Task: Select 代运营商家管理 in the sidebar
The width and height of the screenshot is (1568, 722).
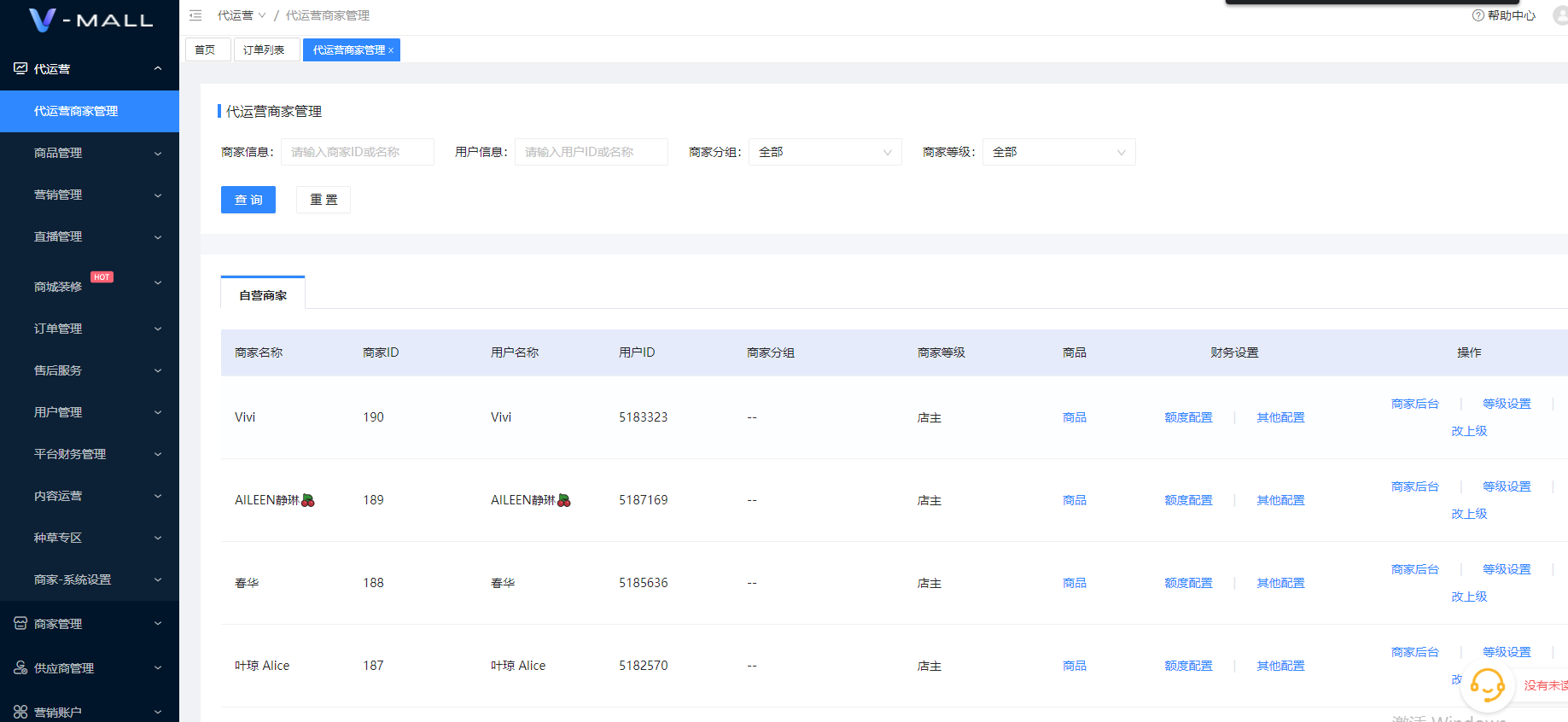Action: (x=90, y=111)
